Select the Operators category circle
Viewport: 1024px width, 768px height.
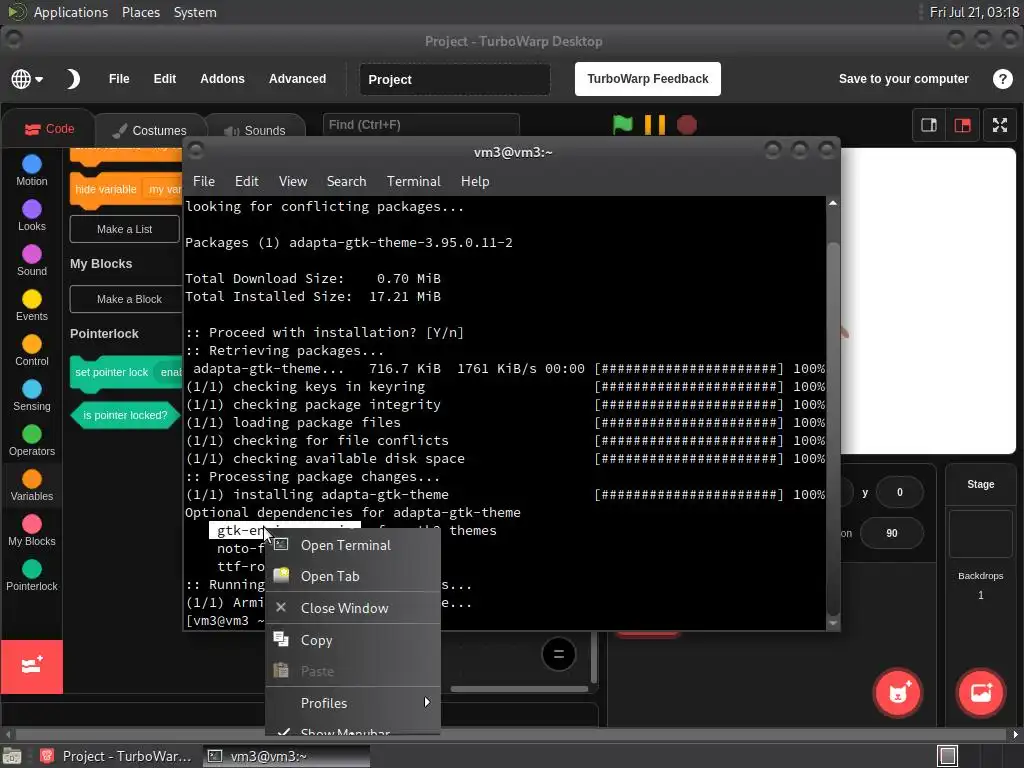[31, 434]
